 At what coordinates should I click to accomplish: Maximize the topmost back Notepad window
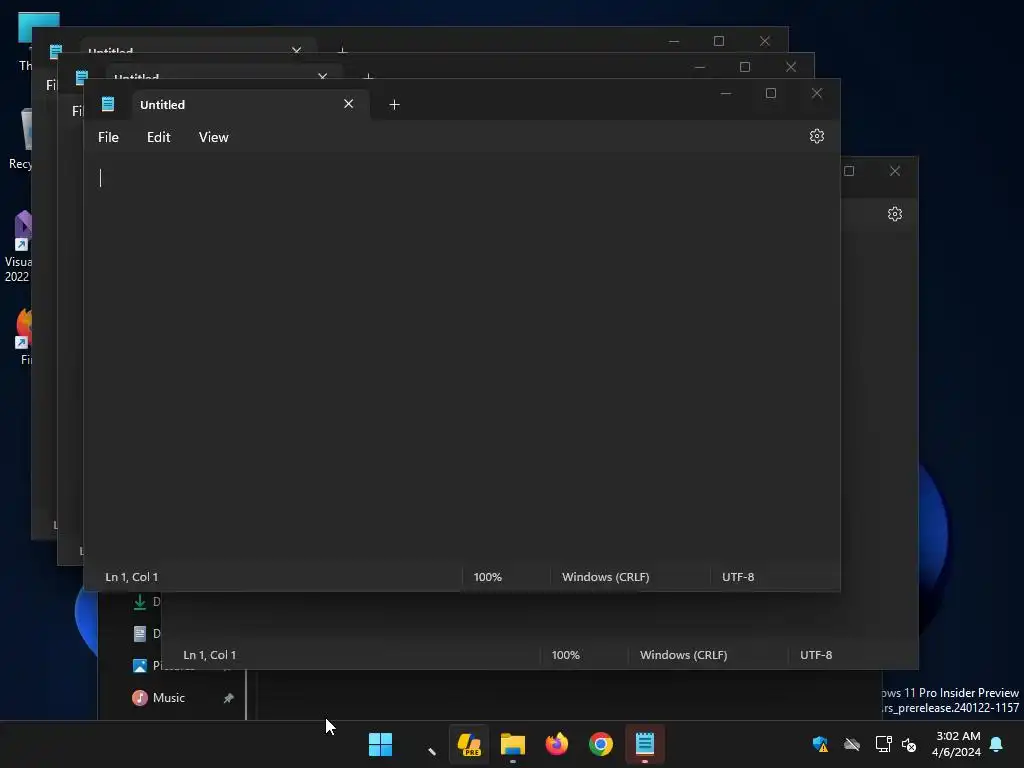click(x=719, y=41)
